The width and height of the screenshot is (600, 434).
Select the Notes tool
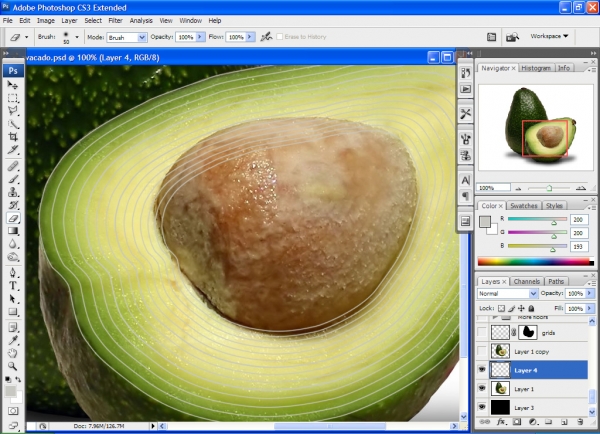13,328
